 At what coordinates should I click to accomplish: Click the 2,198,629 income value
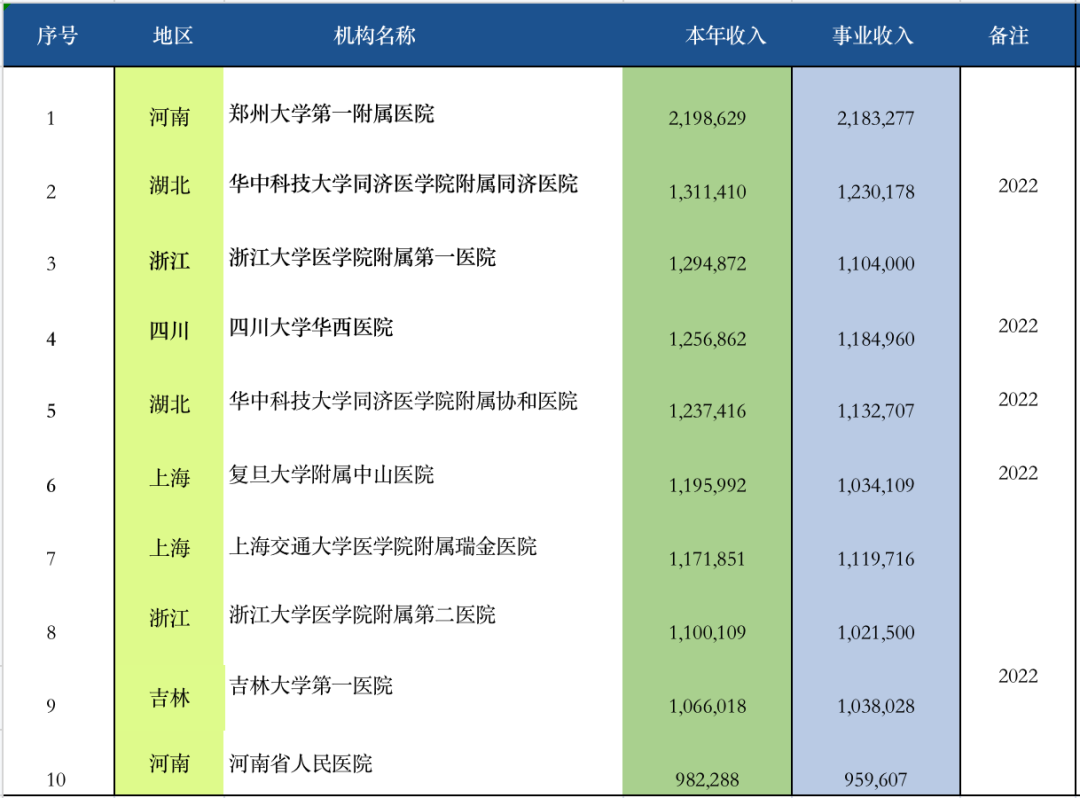tap(707, 119)
